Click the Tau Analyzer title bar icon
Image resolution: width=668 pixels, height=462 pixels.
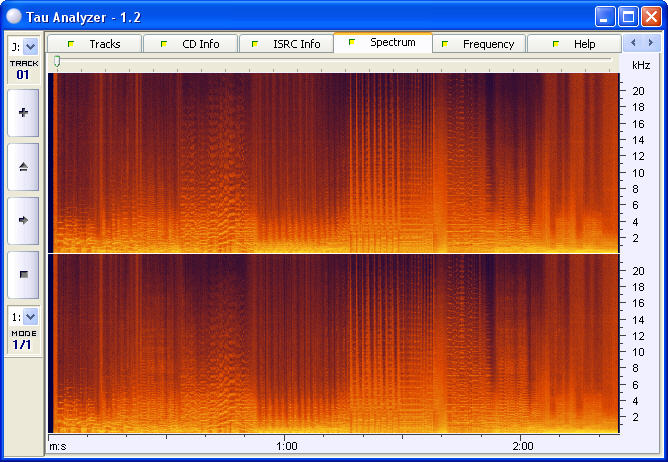point(14,17)
